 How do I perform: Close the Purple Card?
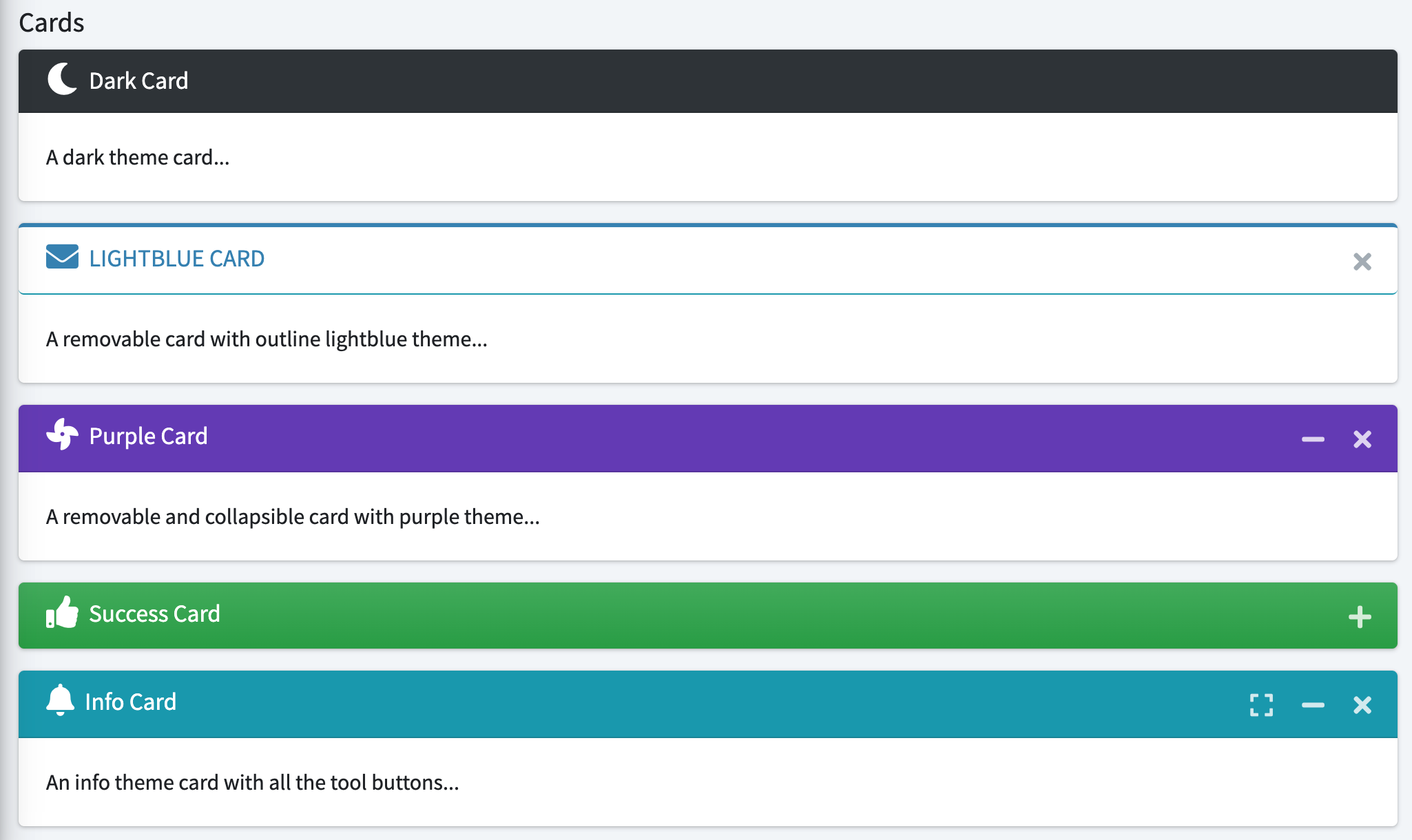tap(1362, 439)
